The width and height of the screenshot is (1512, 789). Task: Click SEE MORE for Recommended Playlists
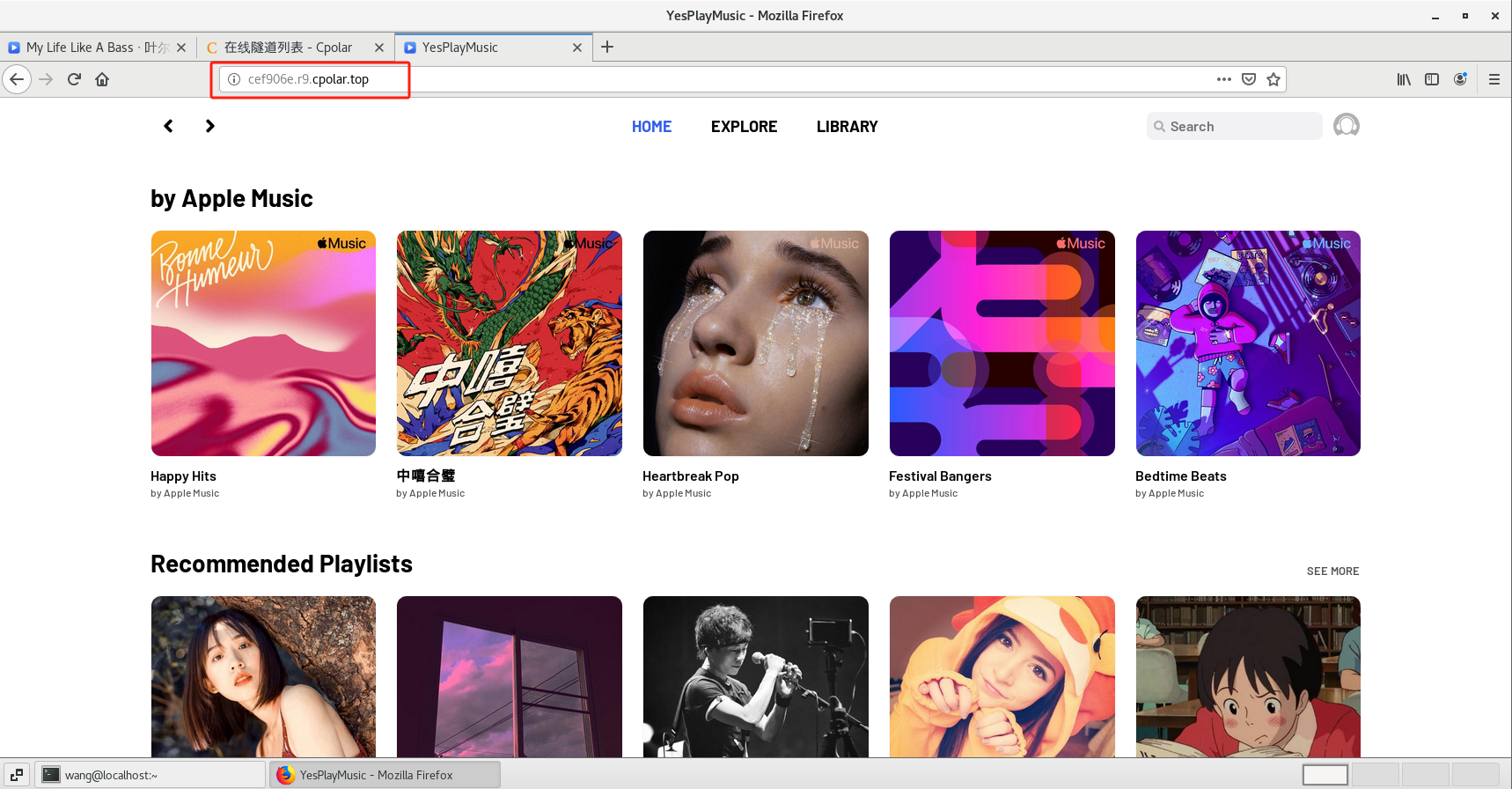pyautogui.click(x=1332, y=571)
